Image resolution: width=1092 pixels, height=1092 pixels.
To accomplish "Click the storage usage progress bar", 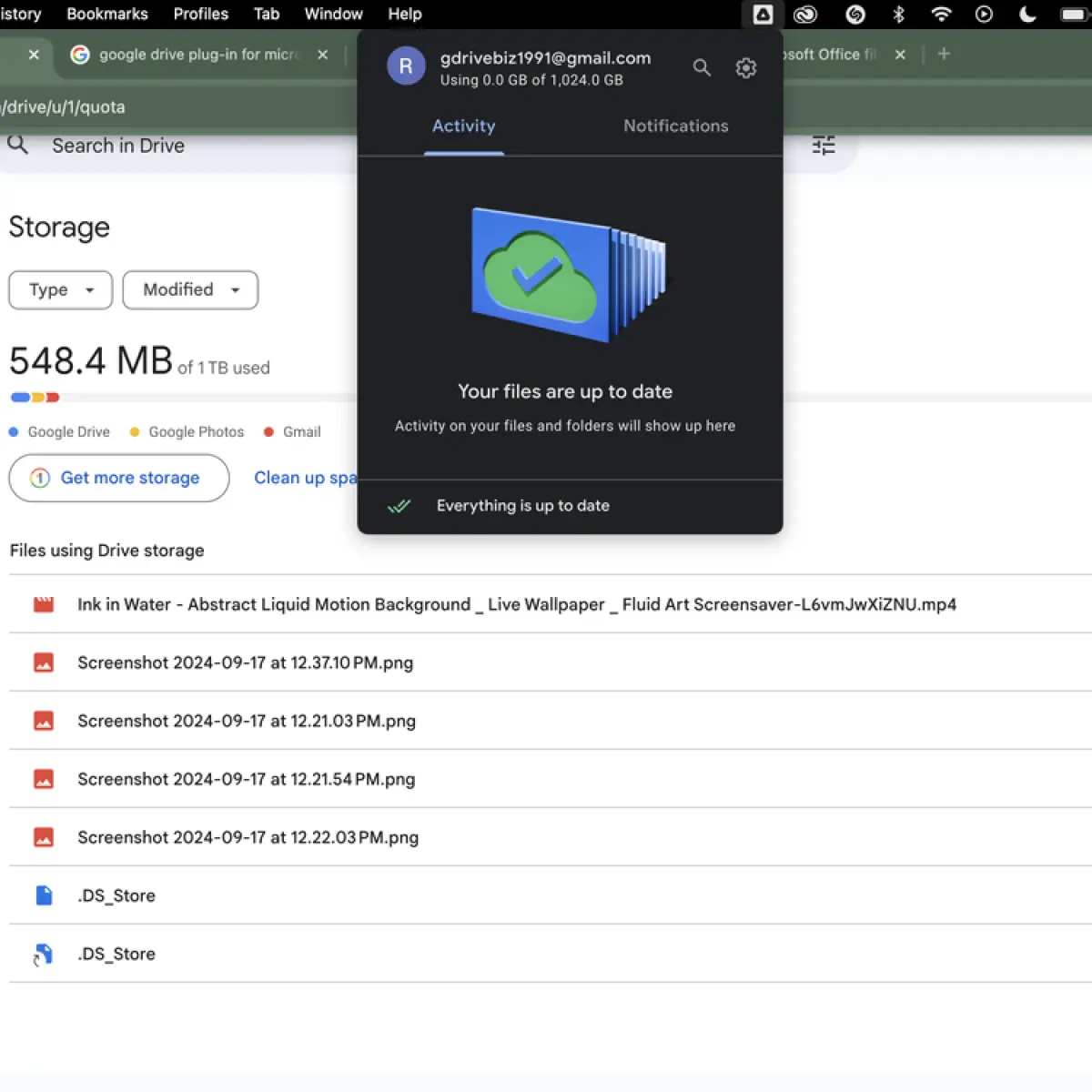I will (x=182, y=398).
